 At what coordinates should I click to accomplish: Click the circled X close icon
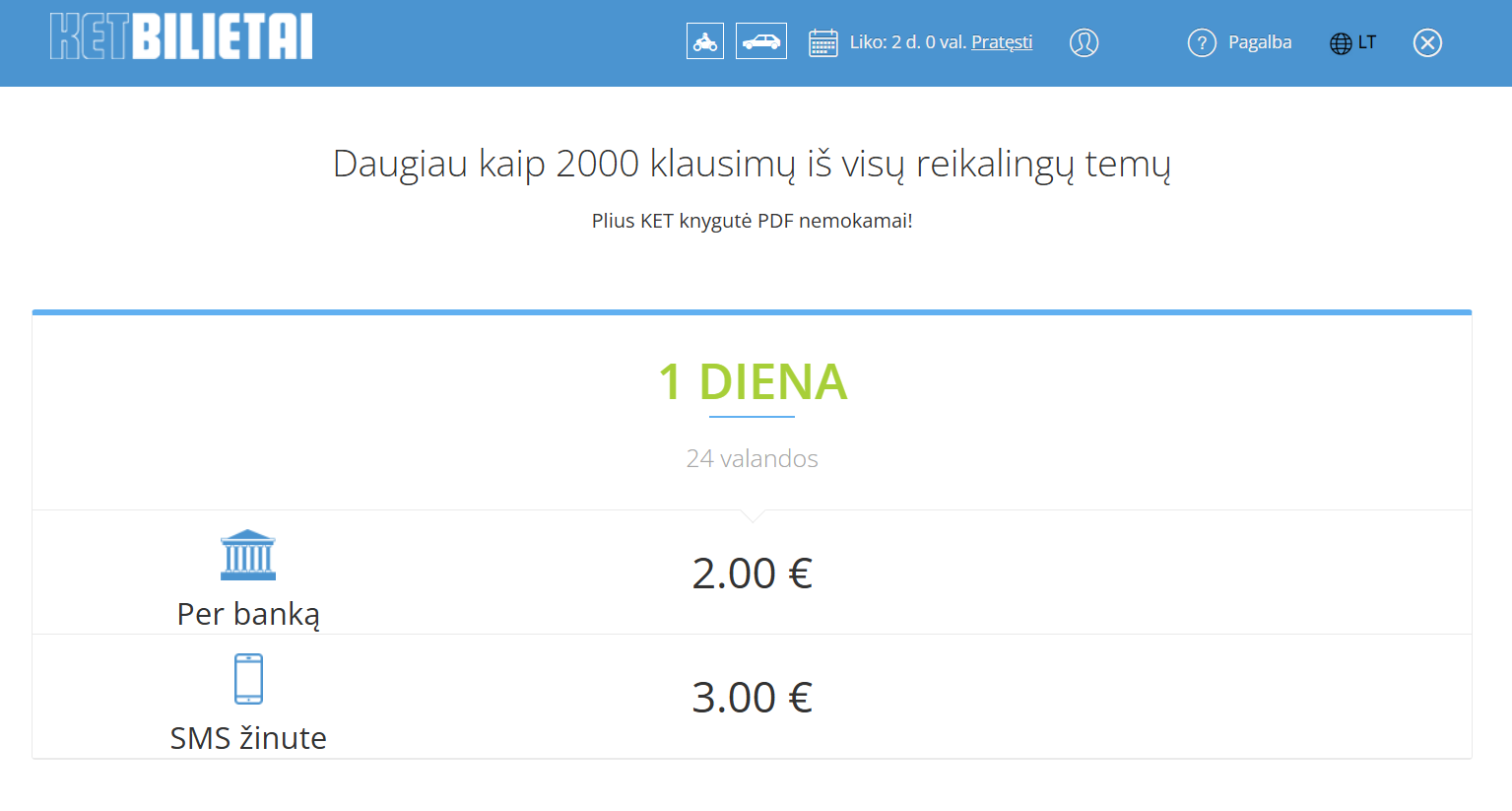1427,42
